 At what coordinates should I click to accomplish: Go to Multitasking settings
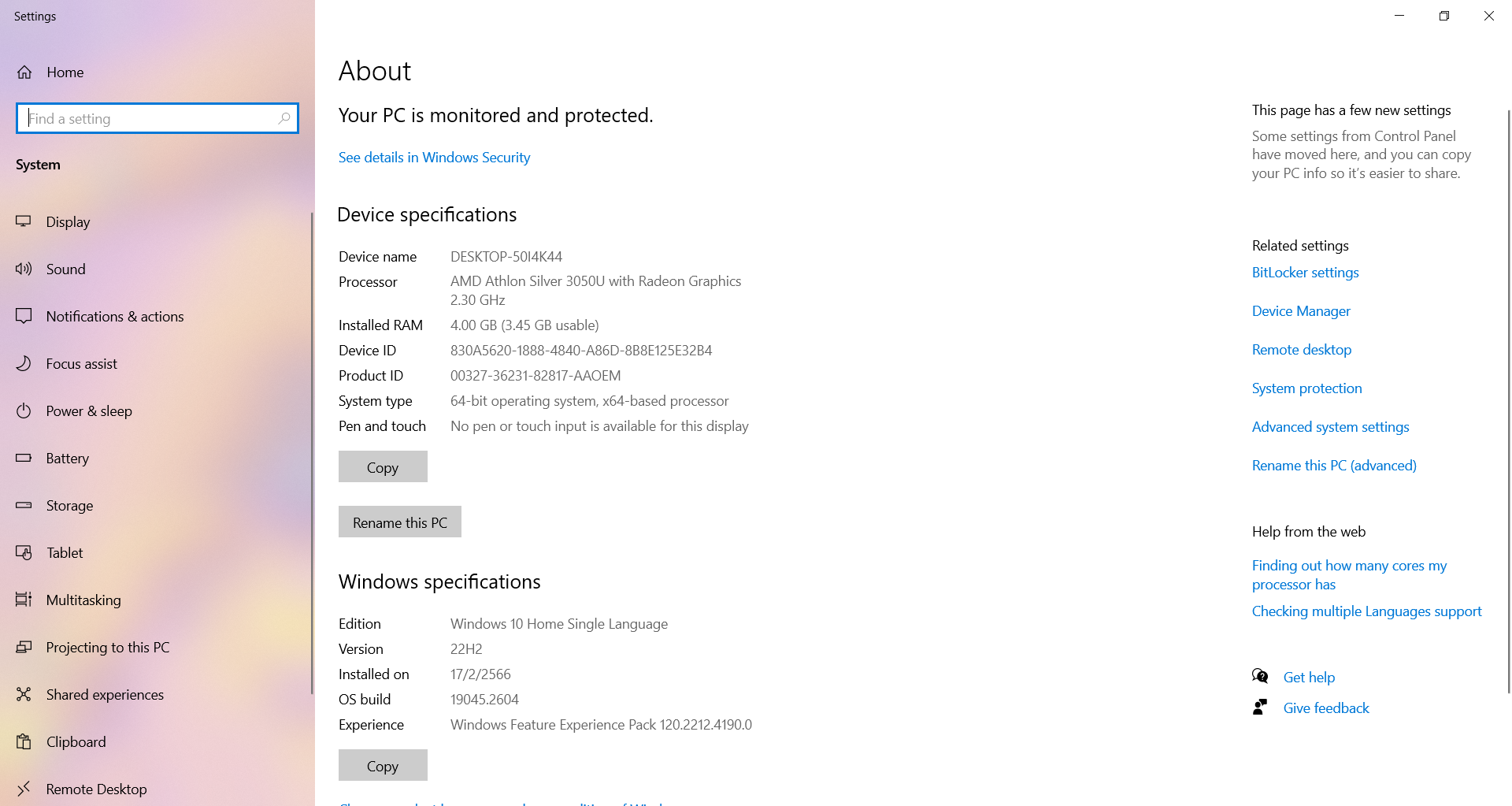83,600
